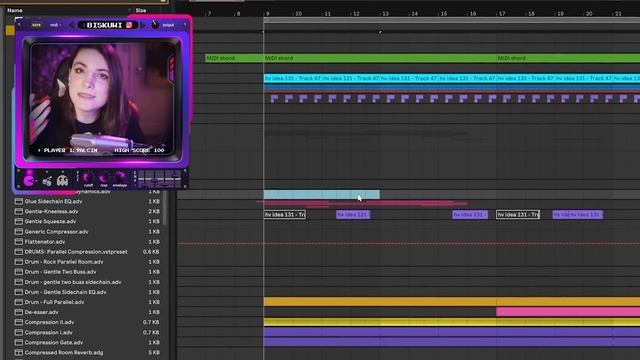Click the 5 KB size of Compressed Room Reverb.adg
Viewport: 640px width, 360px height.
(154, 352)
